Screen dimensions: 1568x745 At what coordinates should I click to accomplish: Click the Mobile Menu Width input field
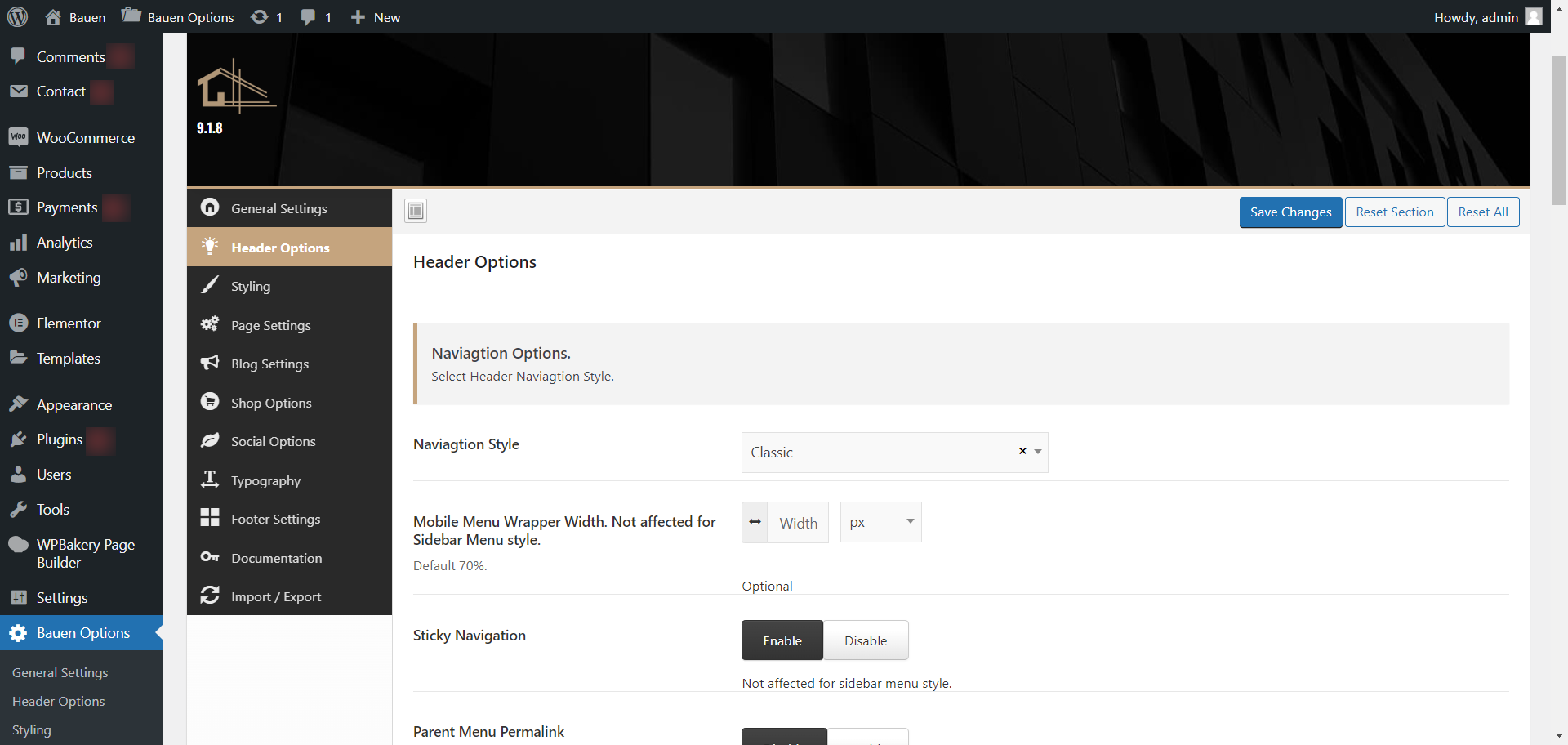[x=799, y=523]
